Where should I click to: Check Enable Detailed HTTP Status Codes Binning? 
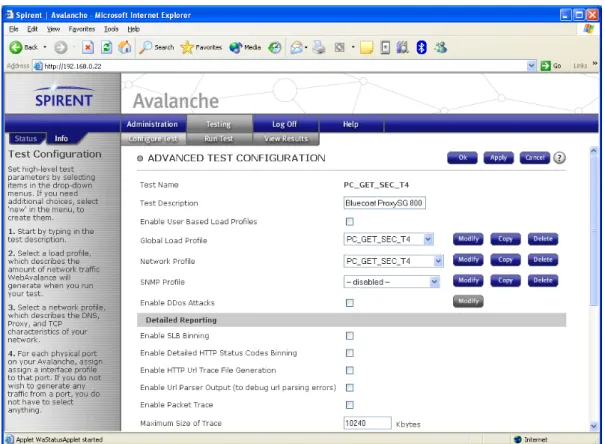point(350,353)
